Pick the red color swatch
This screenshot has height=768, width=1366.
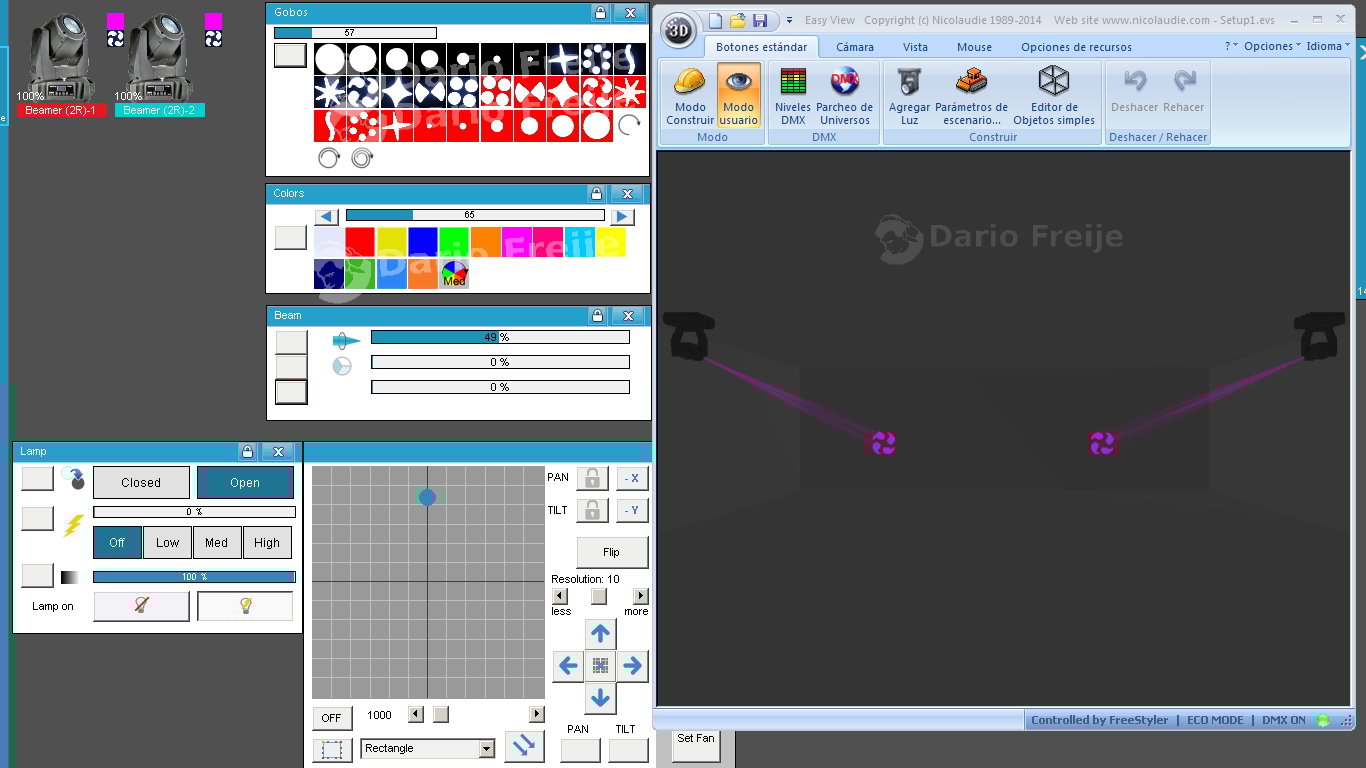(360, 242)
